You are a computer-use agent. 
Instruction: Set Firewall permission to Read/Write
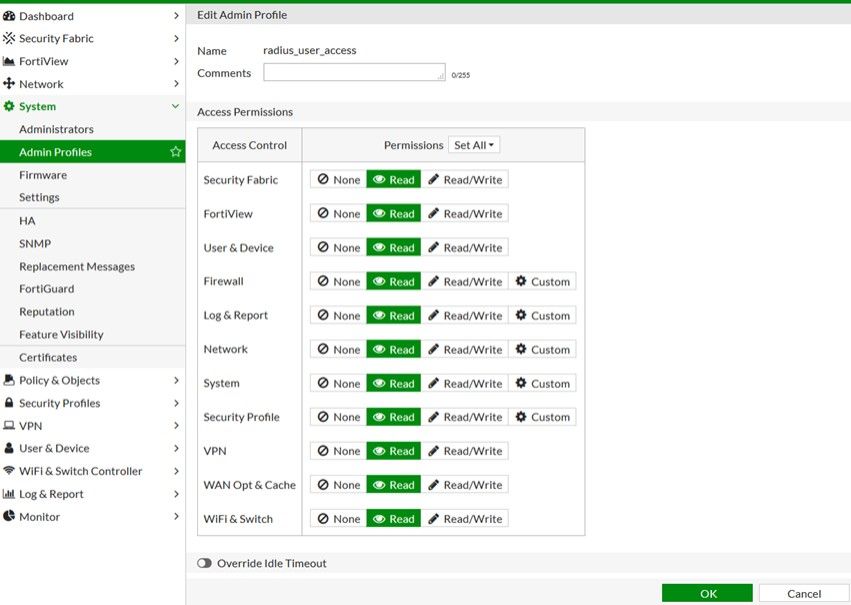coord(465,281)
